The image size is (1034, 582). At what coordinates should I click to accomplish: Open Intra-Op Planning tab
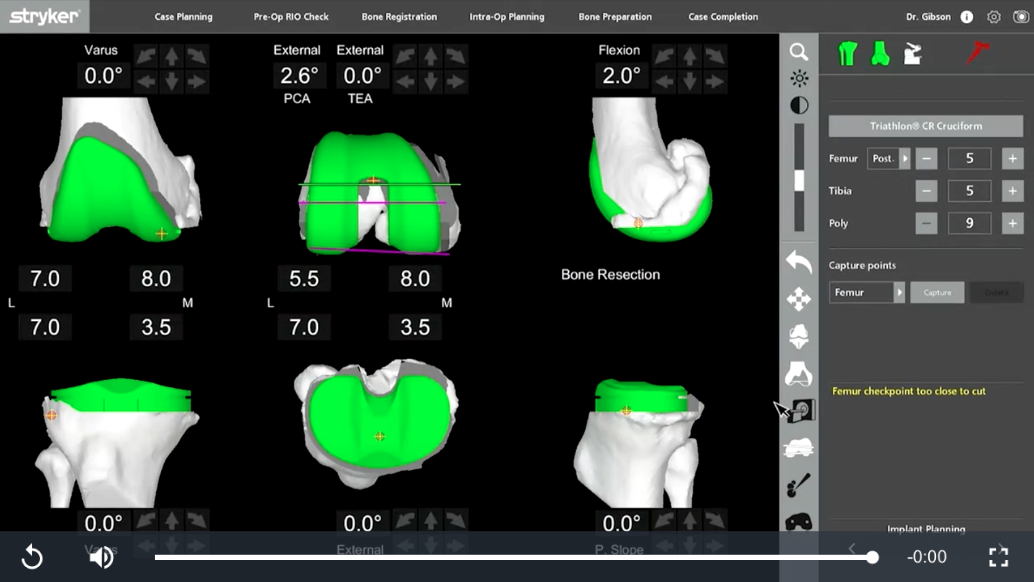coord(506,17)
